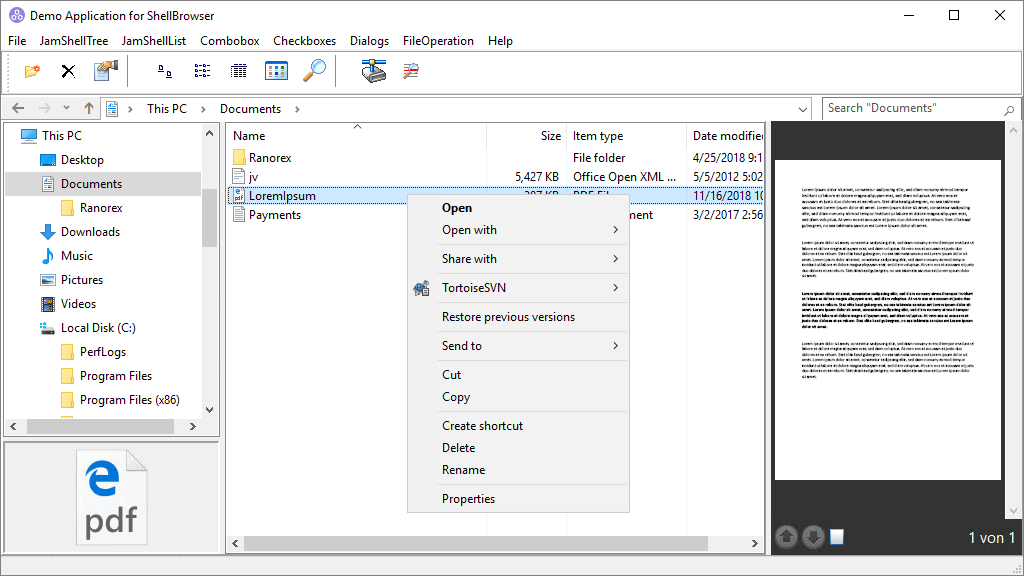Click the properties toolbar icon
This screenshot has height=576, width=1024.
click(105, 71)
